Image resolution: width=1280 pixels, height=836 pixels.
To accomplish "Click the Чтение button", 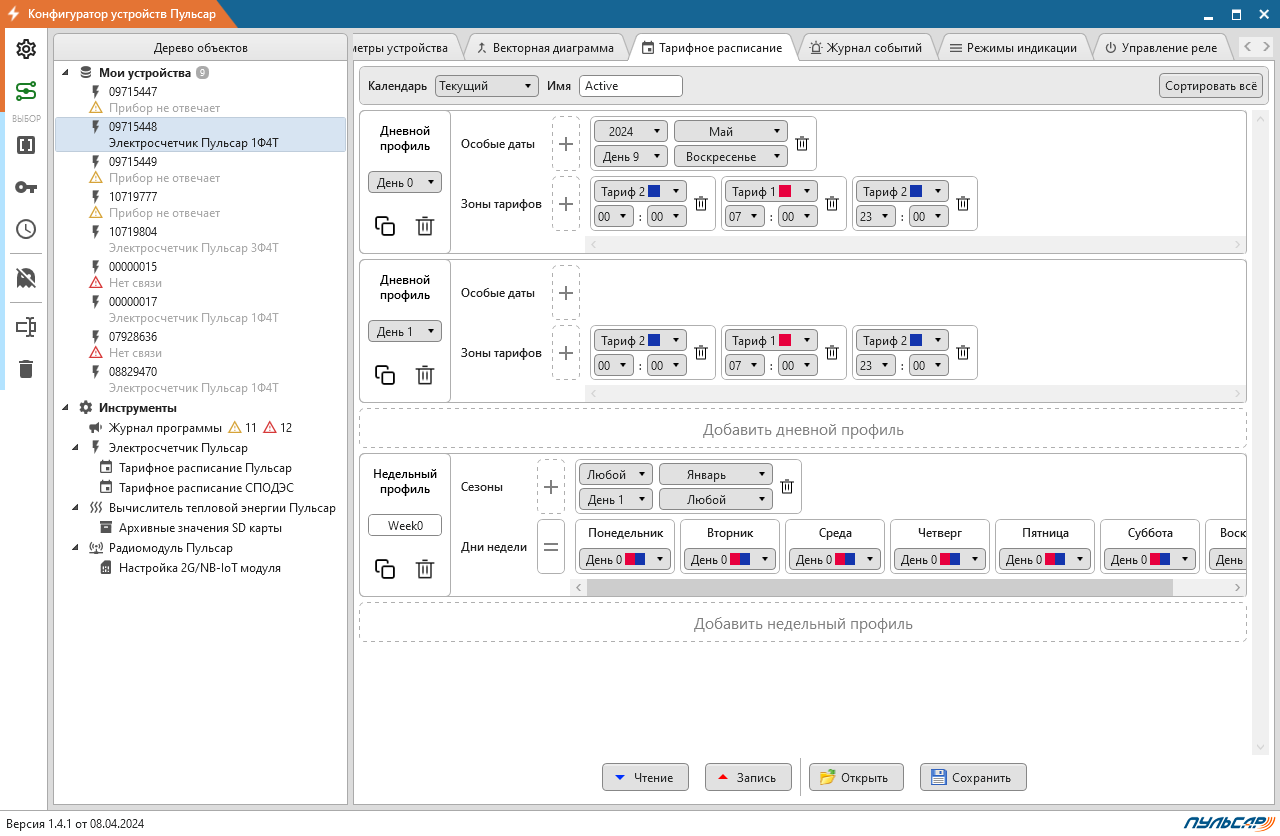I will [x=645, y=777].
